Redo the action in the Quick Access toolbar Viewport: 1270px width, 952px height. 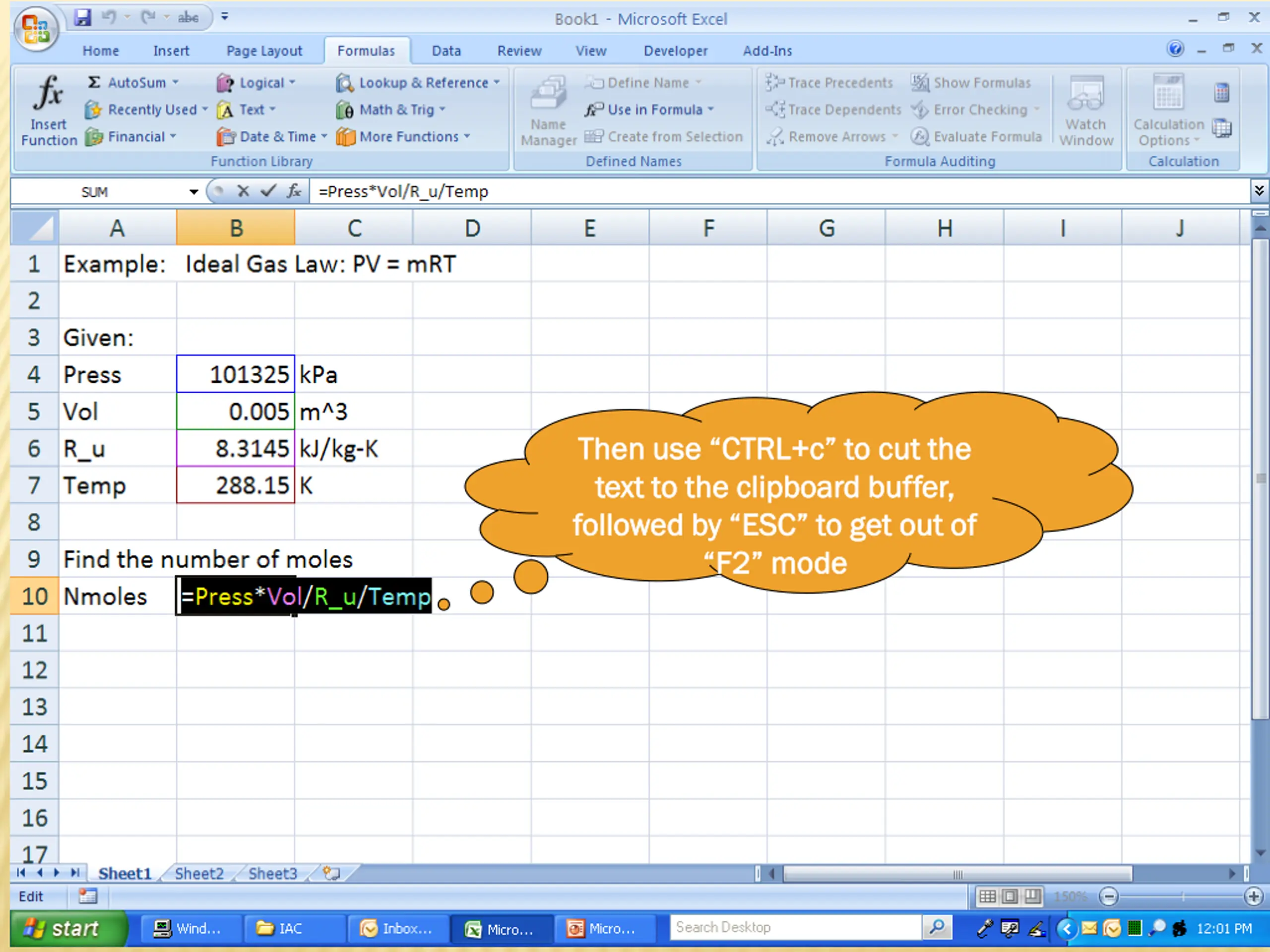(149, 17)
